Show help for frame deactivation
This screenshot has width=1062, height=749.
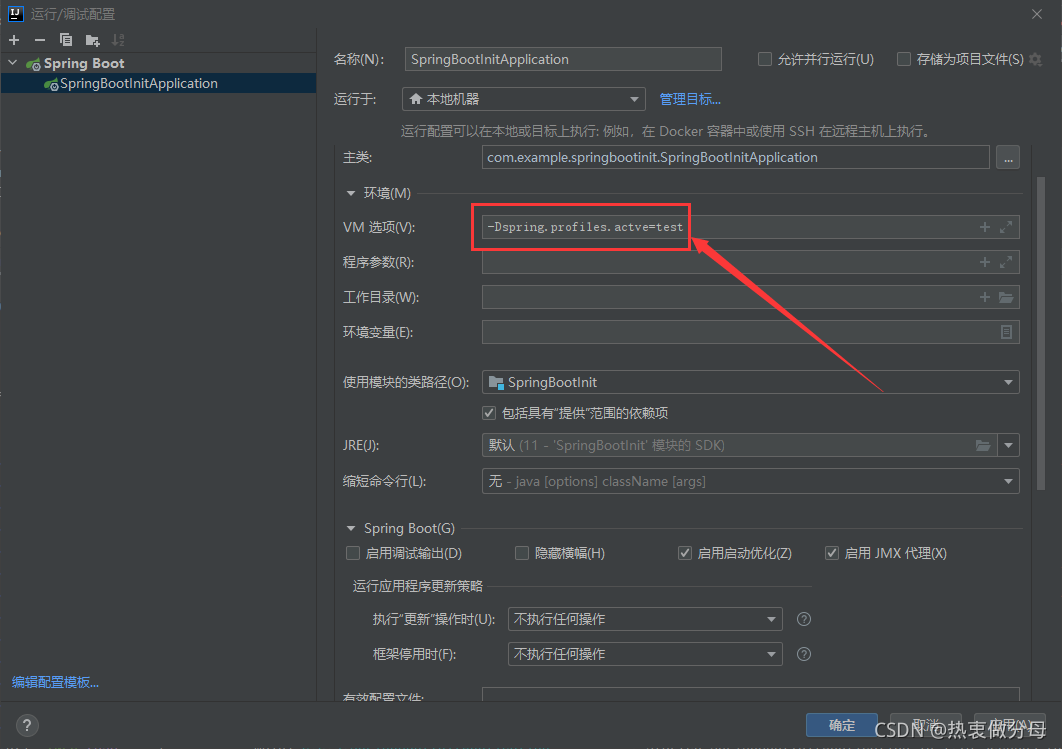point(804,654)
